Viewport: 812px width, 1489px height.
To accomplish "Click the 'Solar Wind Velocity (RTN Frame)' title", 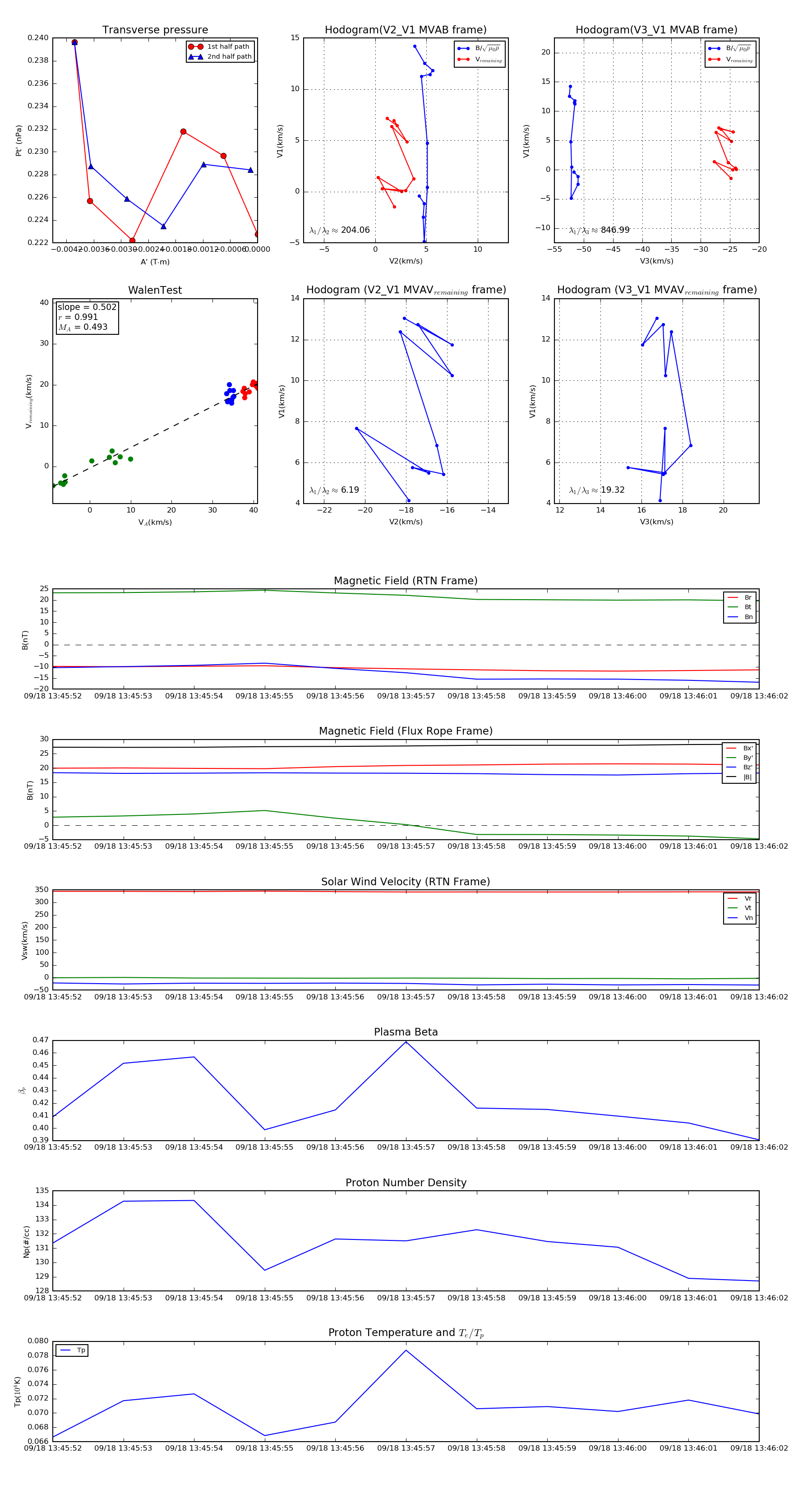I will coord(406,882).
